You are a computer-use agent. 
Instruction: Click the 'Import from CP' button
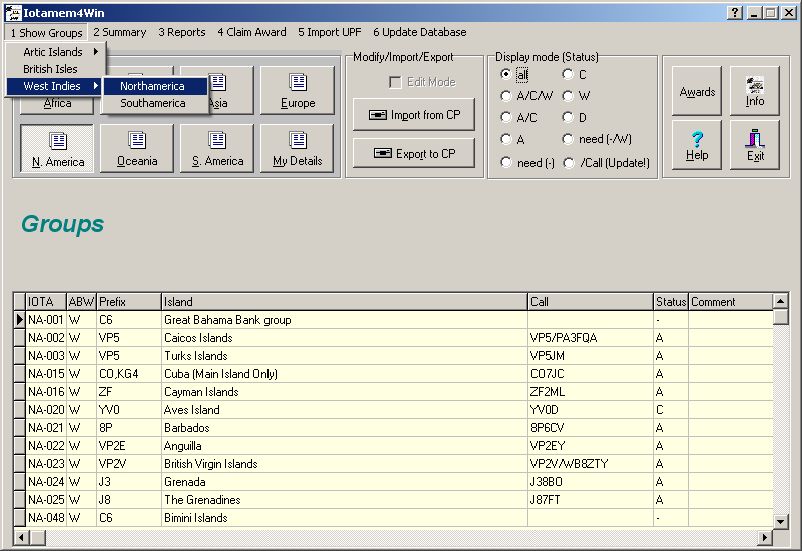(414, 115)
